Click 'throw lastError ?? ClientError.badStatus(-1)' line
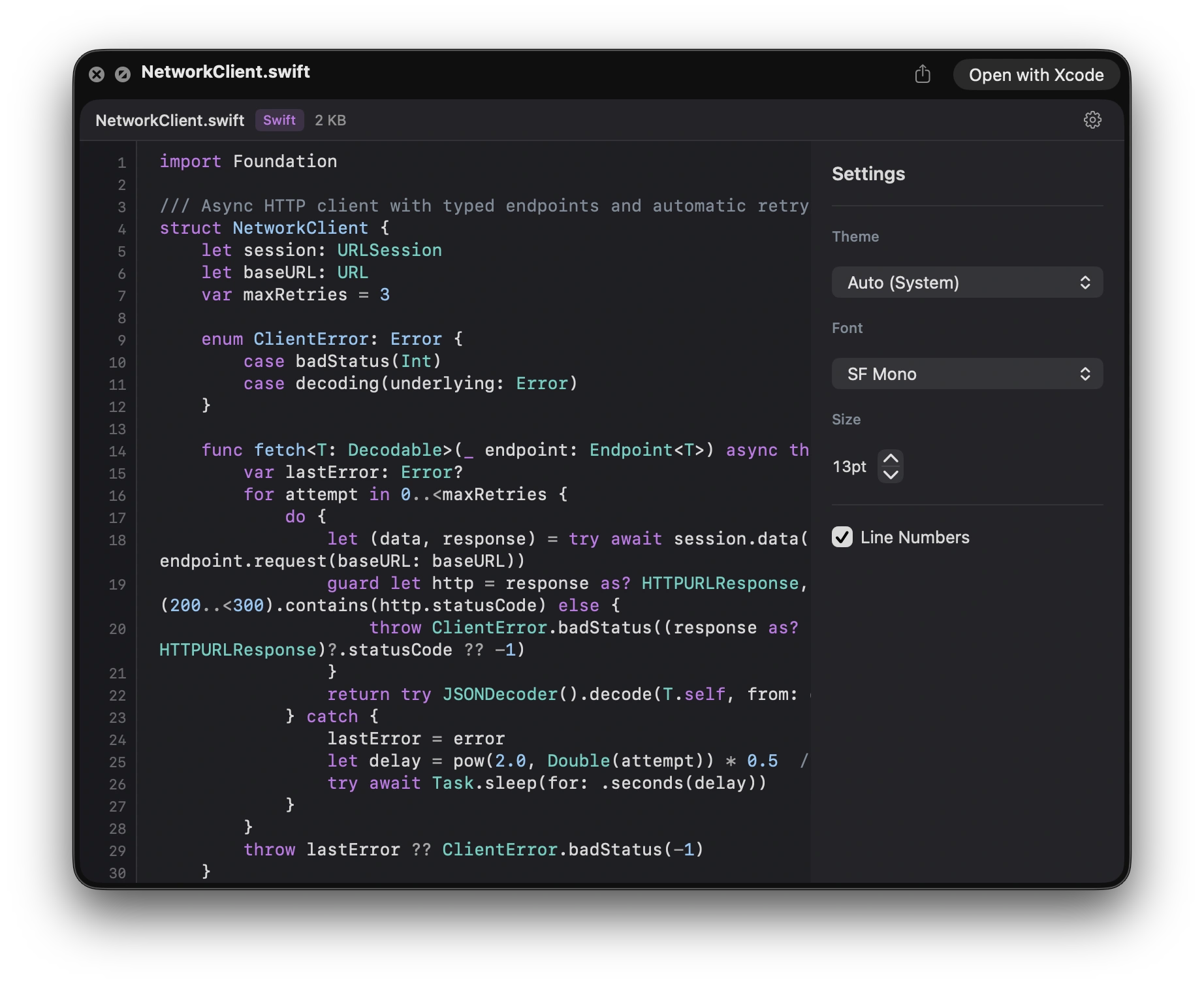The width and height of the screenshot is (1204, 986). point(473,850)
